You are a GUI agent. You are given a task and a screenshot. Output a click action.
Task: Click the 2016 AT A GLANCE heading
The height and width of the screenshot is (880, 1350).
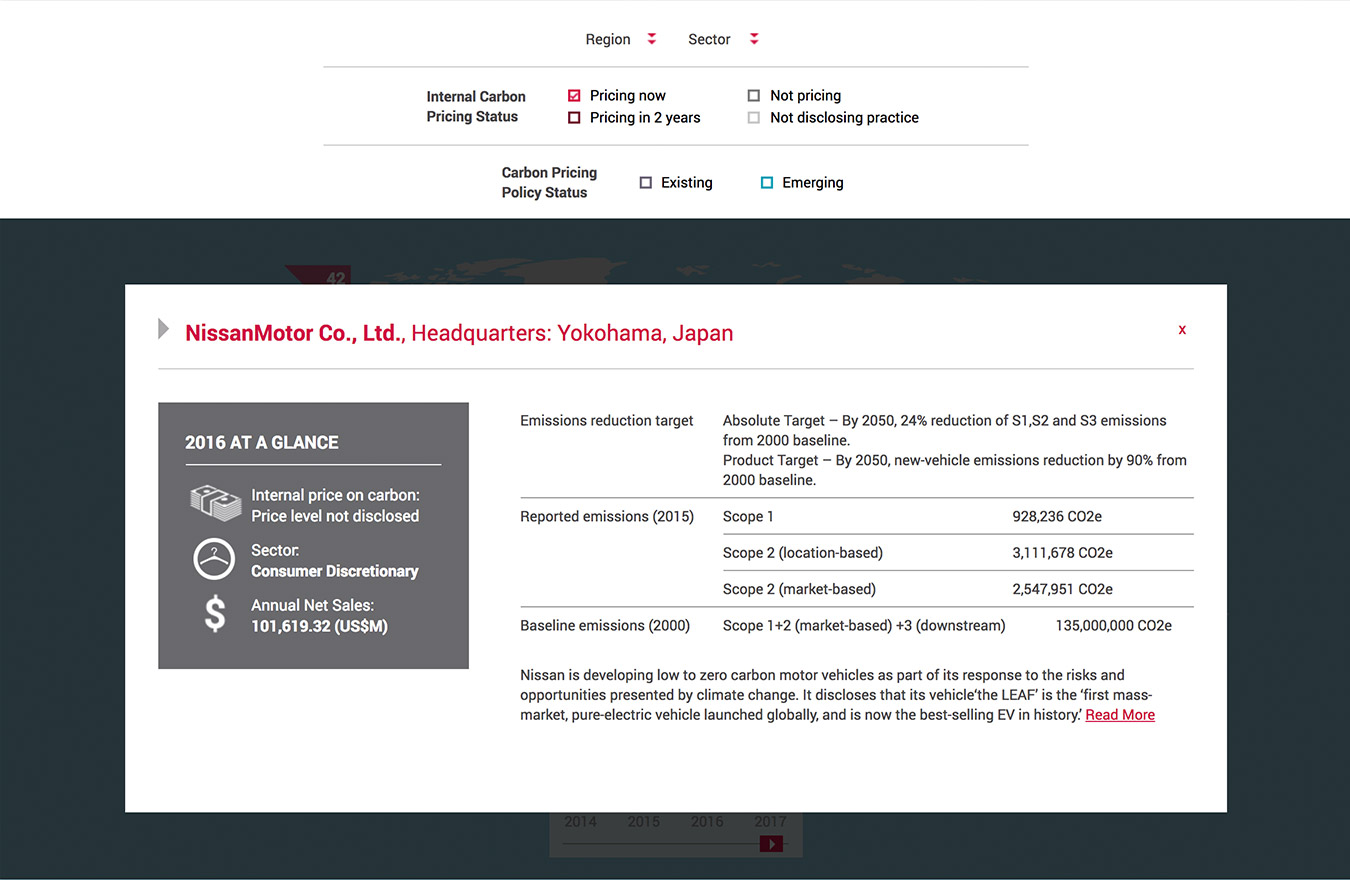pyautogui.click(x=262, y=442)
